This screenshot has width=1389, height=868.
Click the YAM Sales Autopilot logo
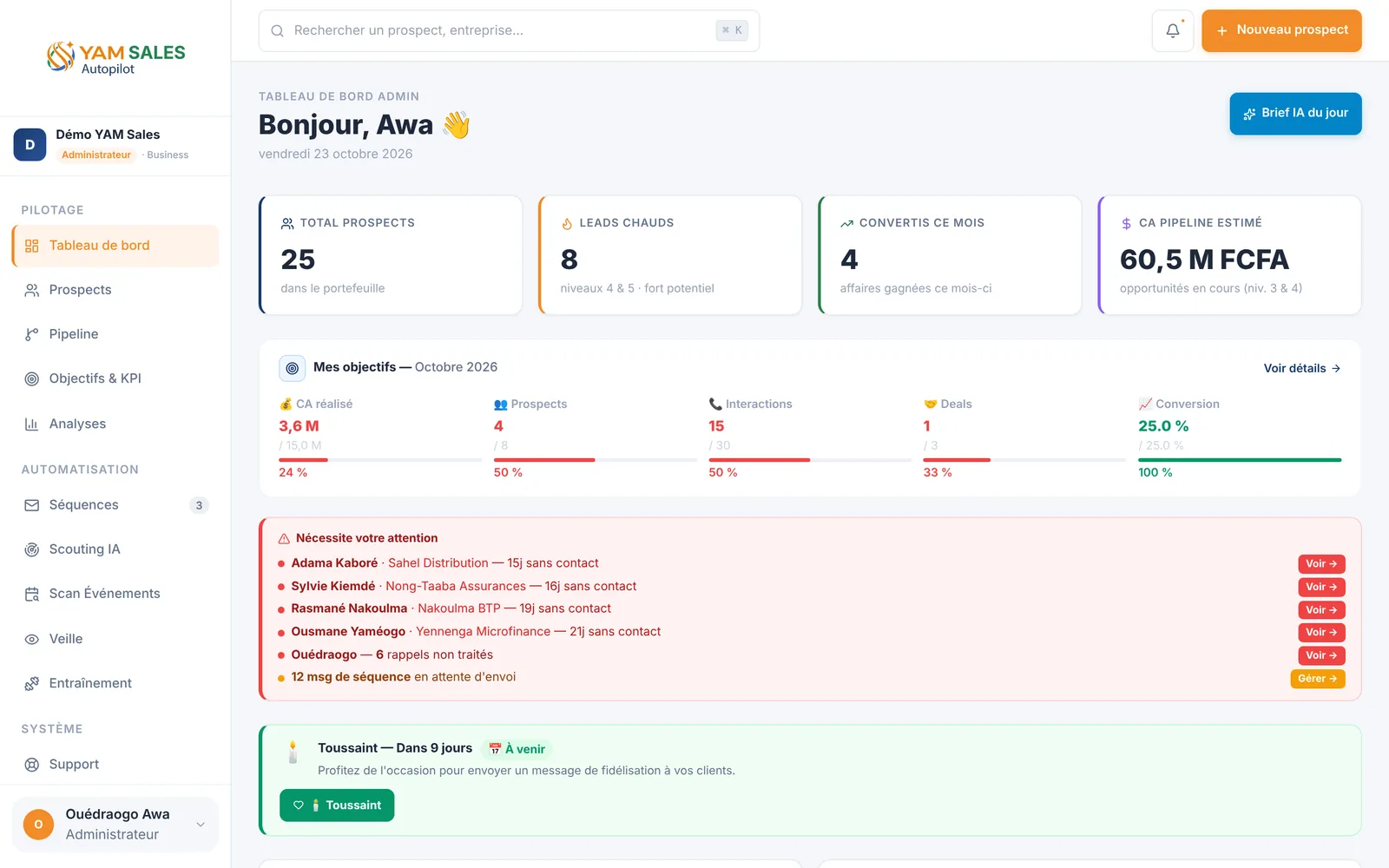tap(115, 57)
